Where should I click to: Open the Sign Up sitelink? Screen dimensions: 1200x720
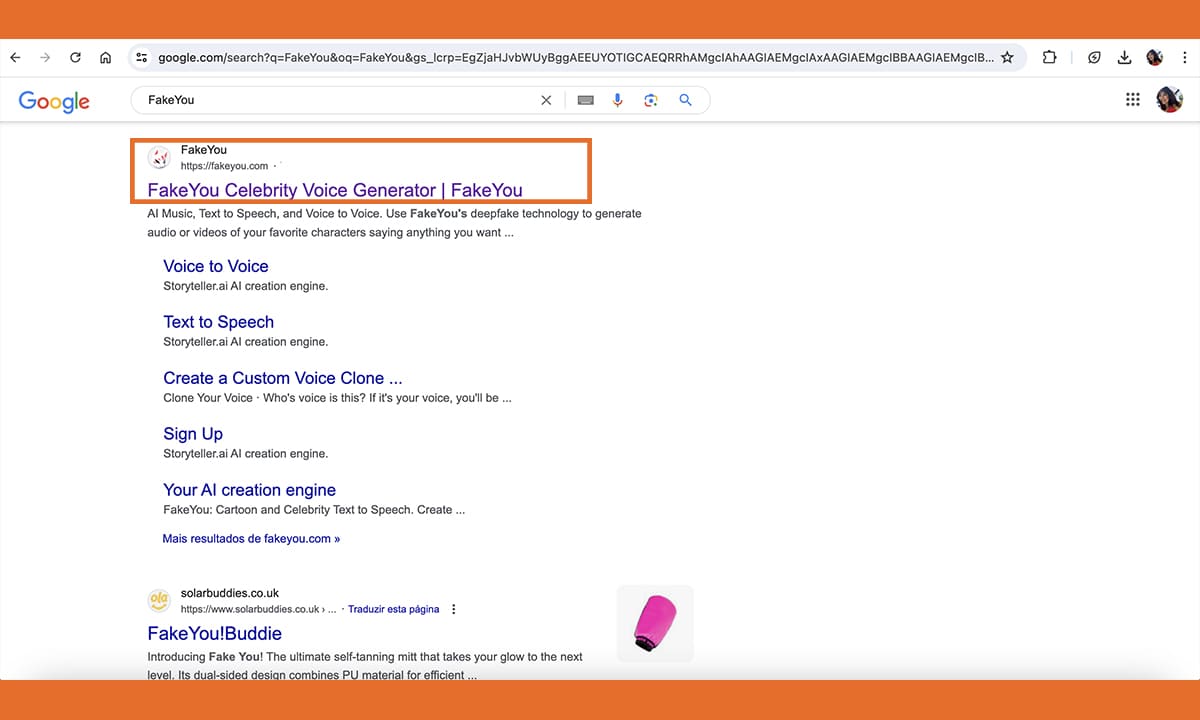tap(193, 434)
